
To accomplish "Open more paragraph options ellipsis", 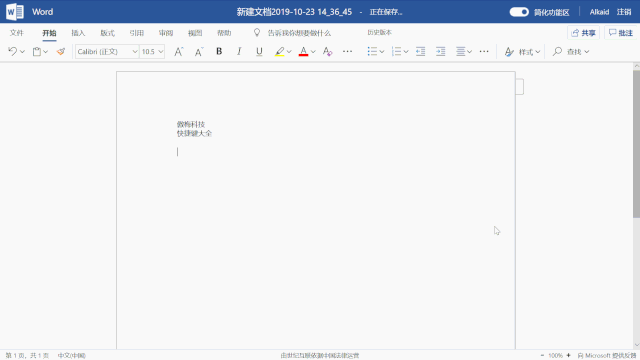I will [x=484, y=51].
